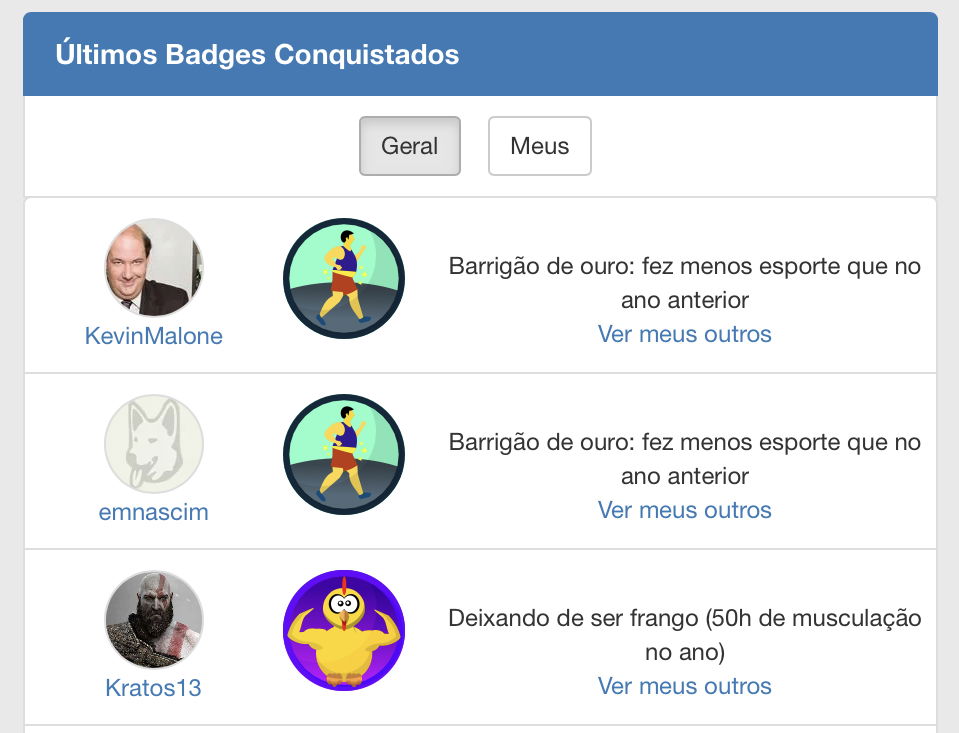Open the Kratos13 username link
959x733 pixels.
pos(154,688)
